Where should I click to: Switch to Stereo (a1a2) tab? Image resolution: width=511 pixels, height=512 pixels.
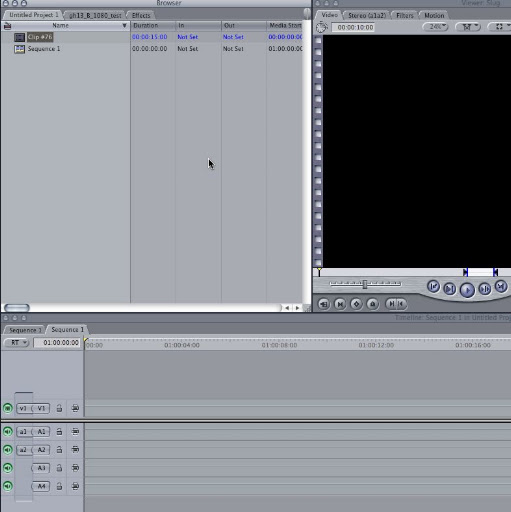pos(367,15)
